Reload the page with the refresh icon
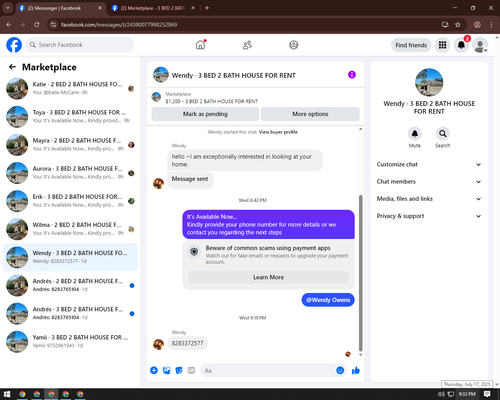The height and width of the screenshot is (400, 500). (37, 25)
